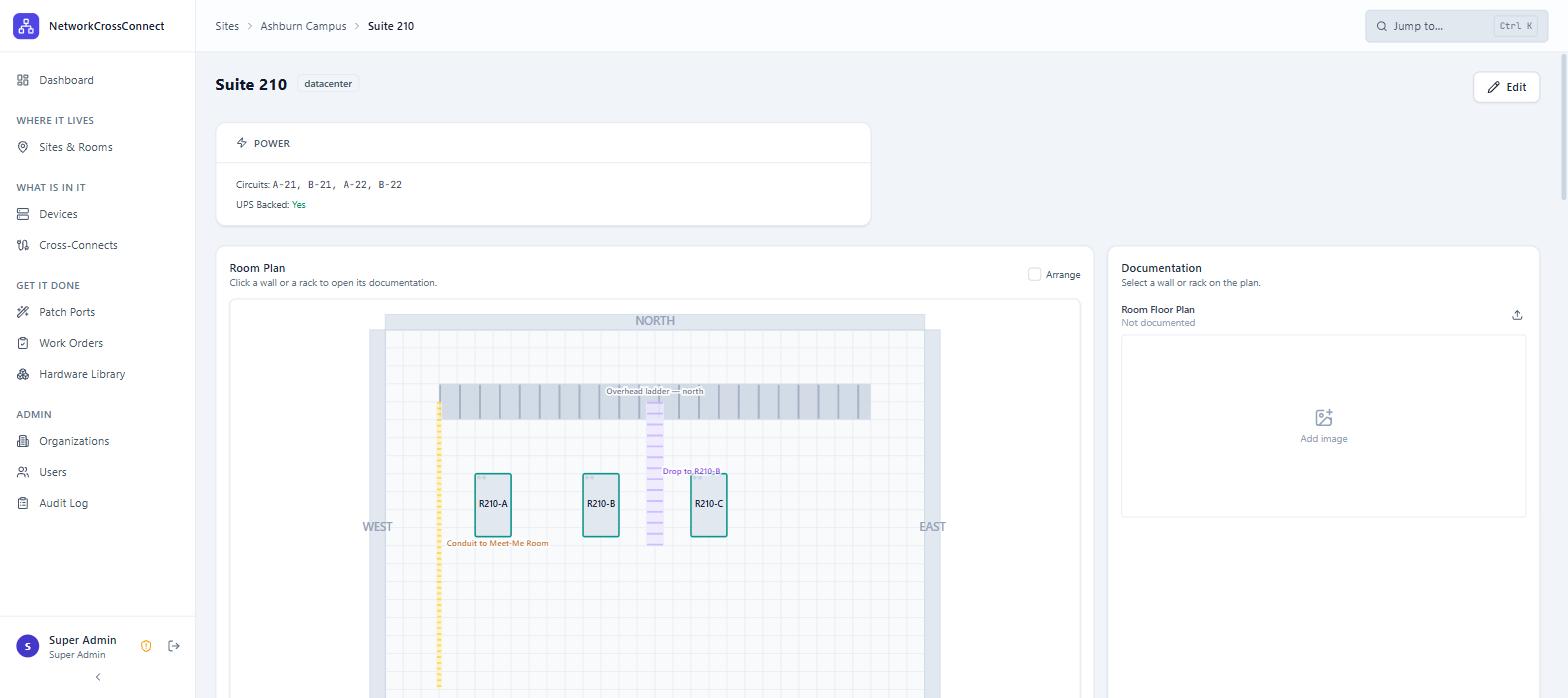Select the NORTH wall
The image size is (1568, 698).
[655, 321]
